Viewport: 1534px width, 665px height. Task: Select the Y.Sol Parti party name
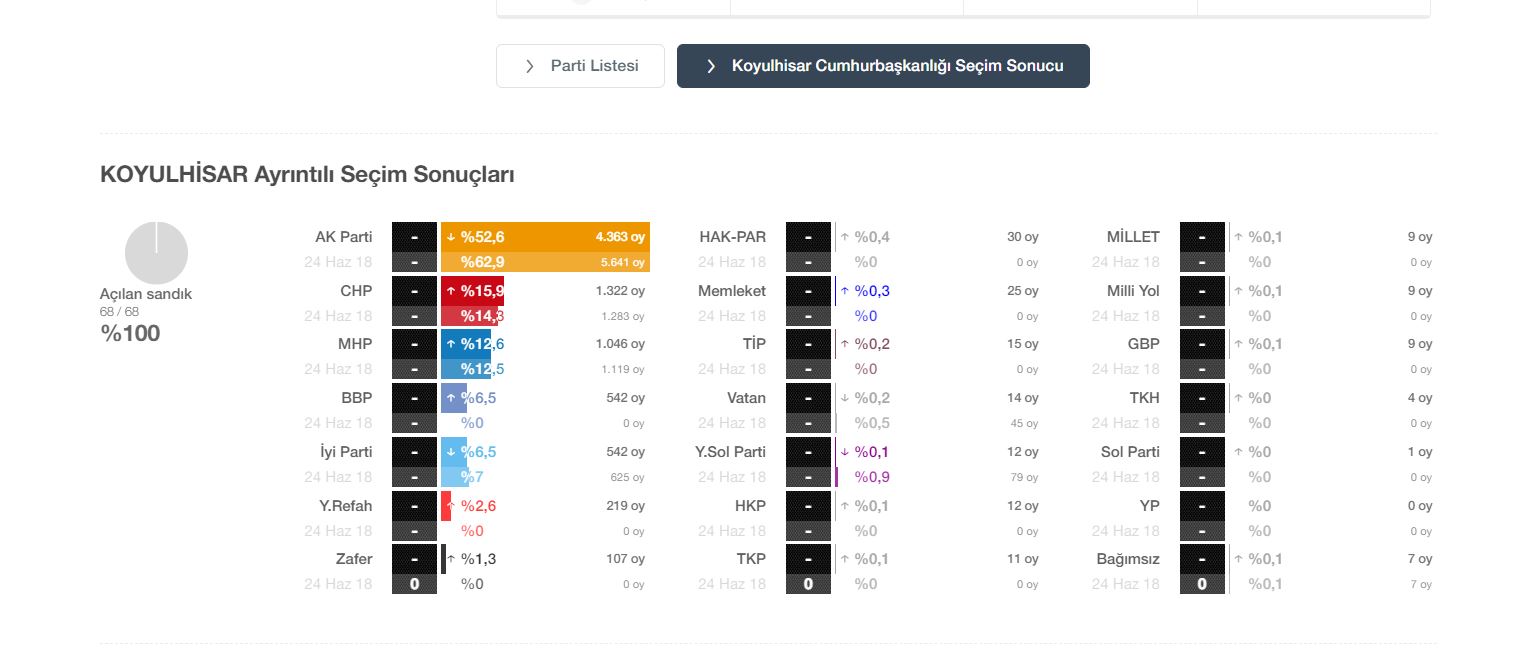(731, 452)
